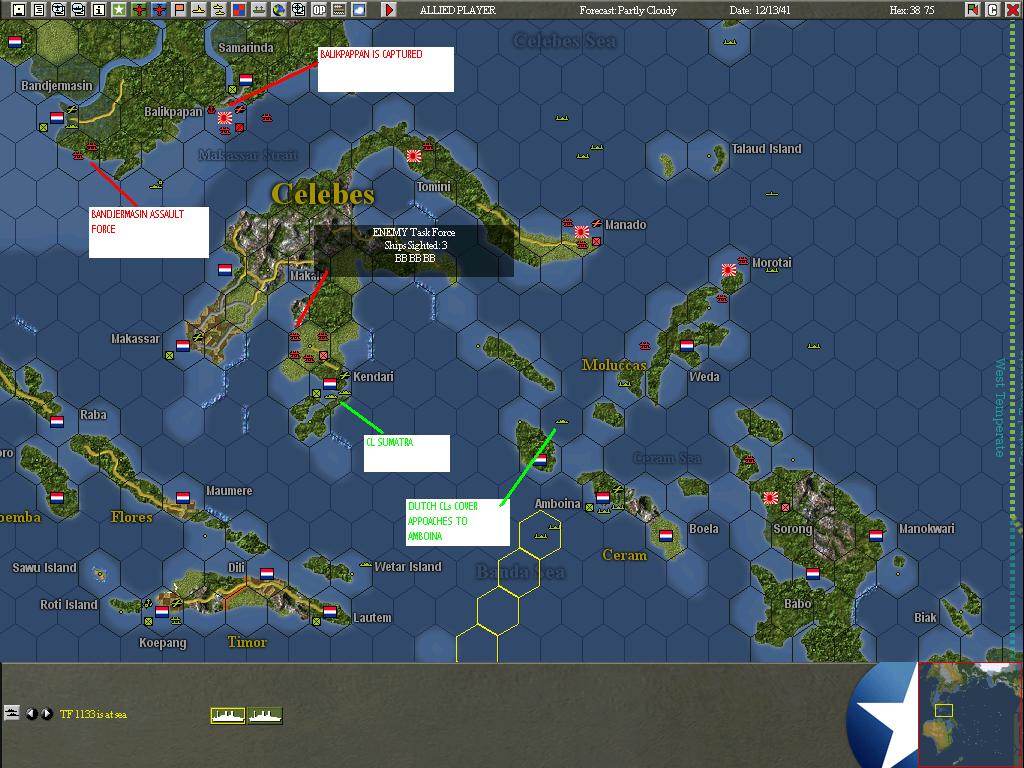
Task: Go to next task force arrow
Action: (46, 714)
